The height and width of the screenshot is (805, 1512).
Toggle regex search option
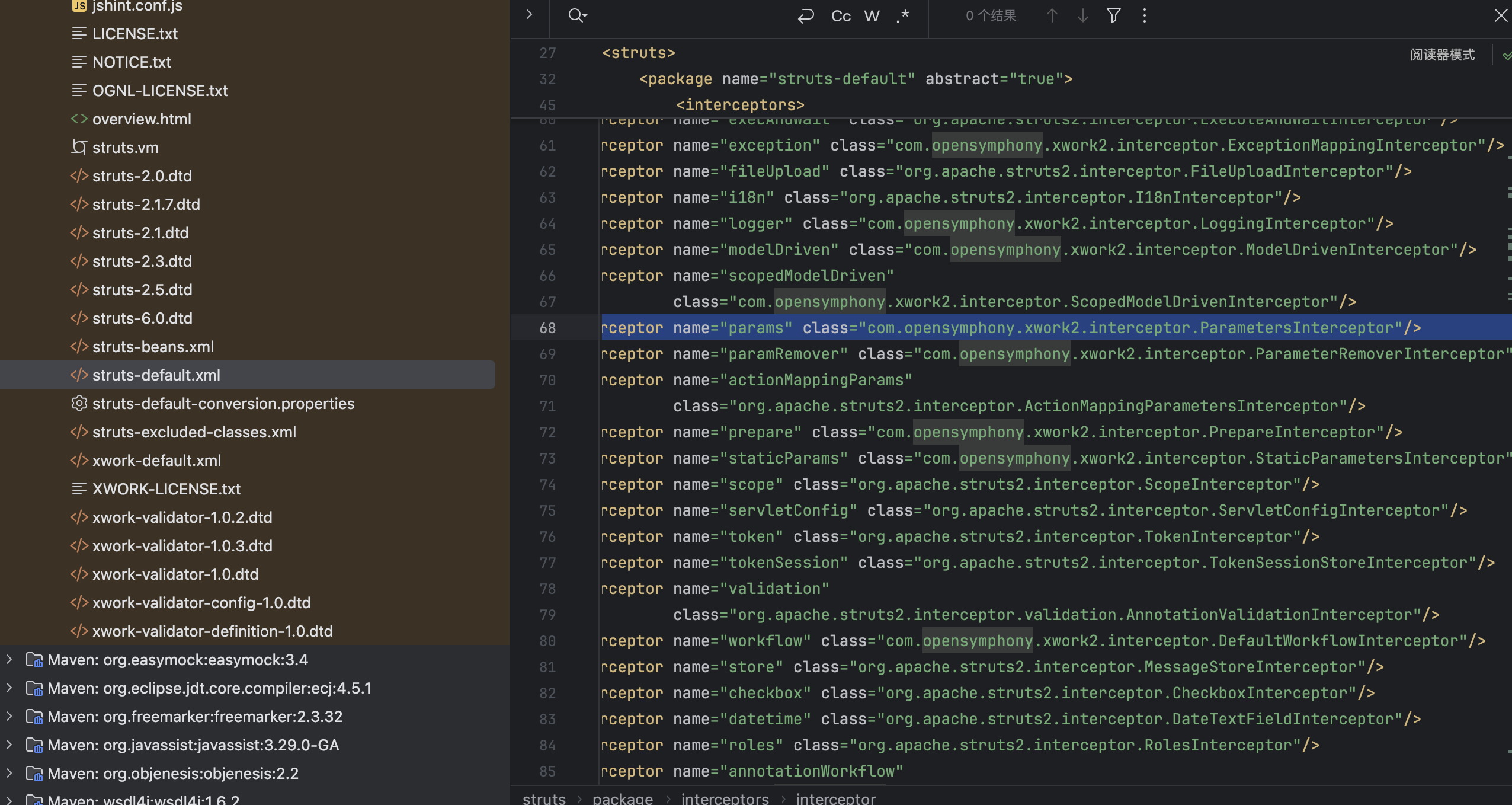[902, 16]
